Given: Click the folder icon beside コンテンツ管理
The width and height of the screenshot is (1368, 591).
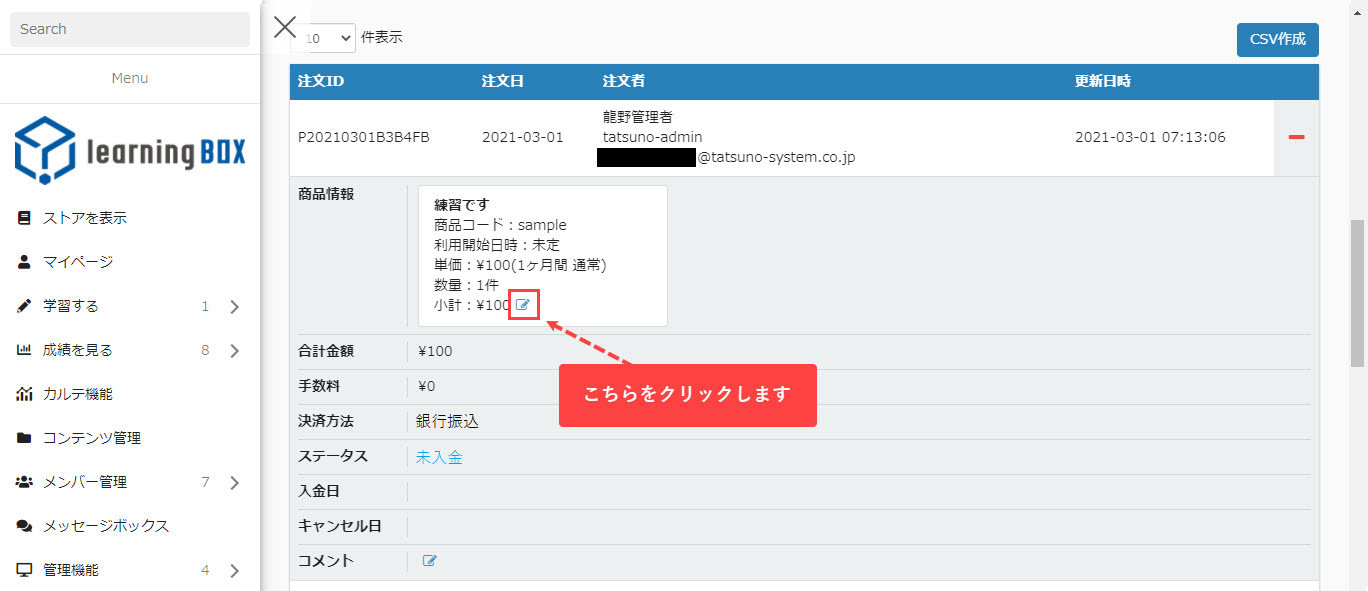Looking at the screenshot, I should [x=25, y=438].
